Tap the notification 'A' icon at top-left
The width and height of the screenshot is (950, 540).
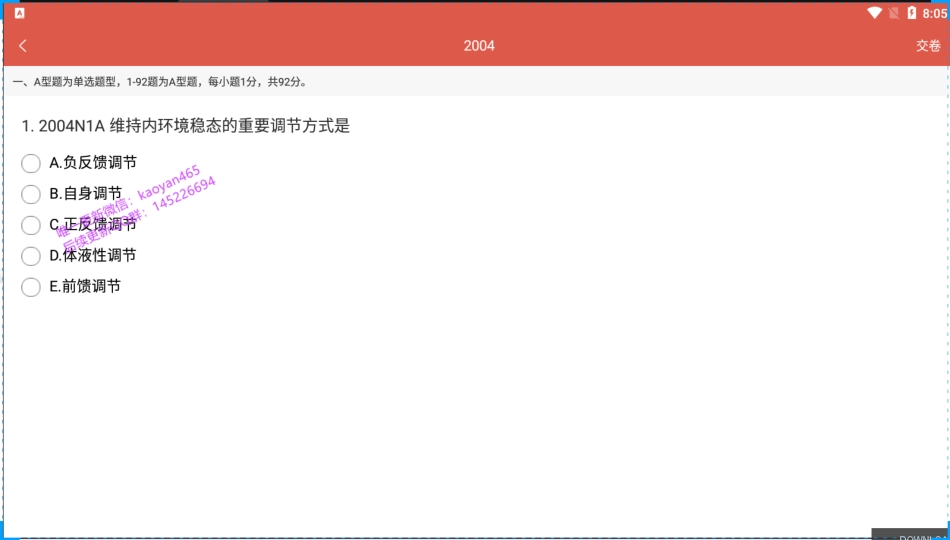(x=19, y=13)
